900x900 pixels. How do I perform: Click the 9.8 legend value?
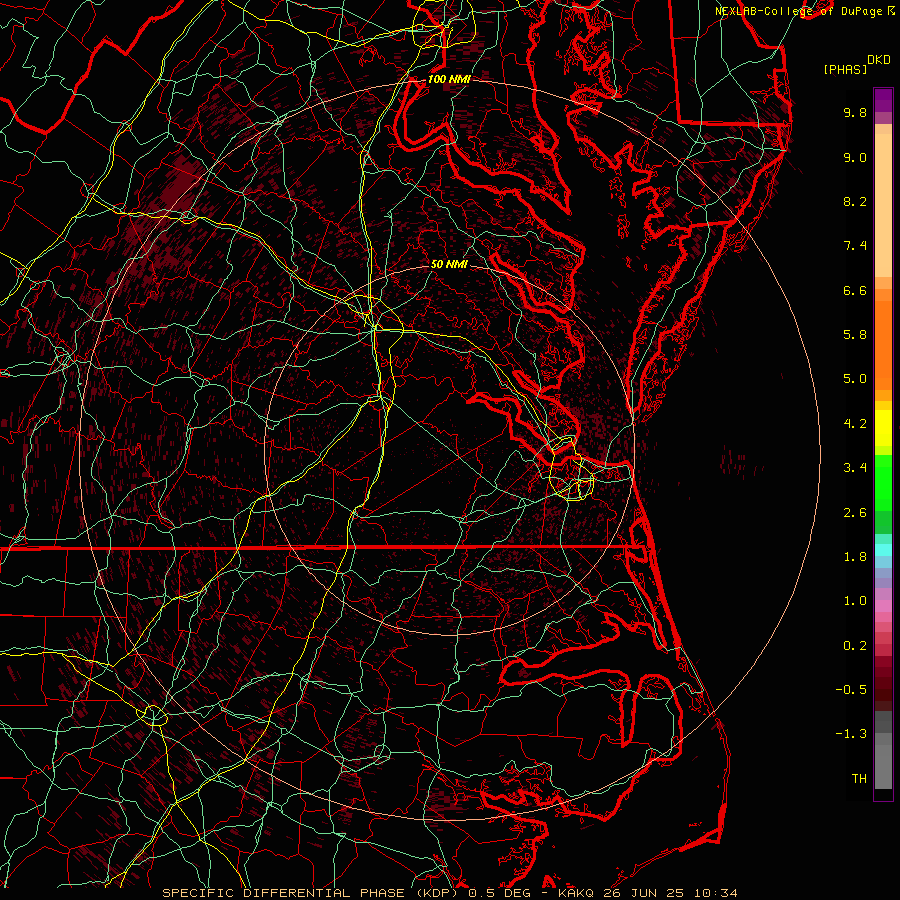[855, 112]
